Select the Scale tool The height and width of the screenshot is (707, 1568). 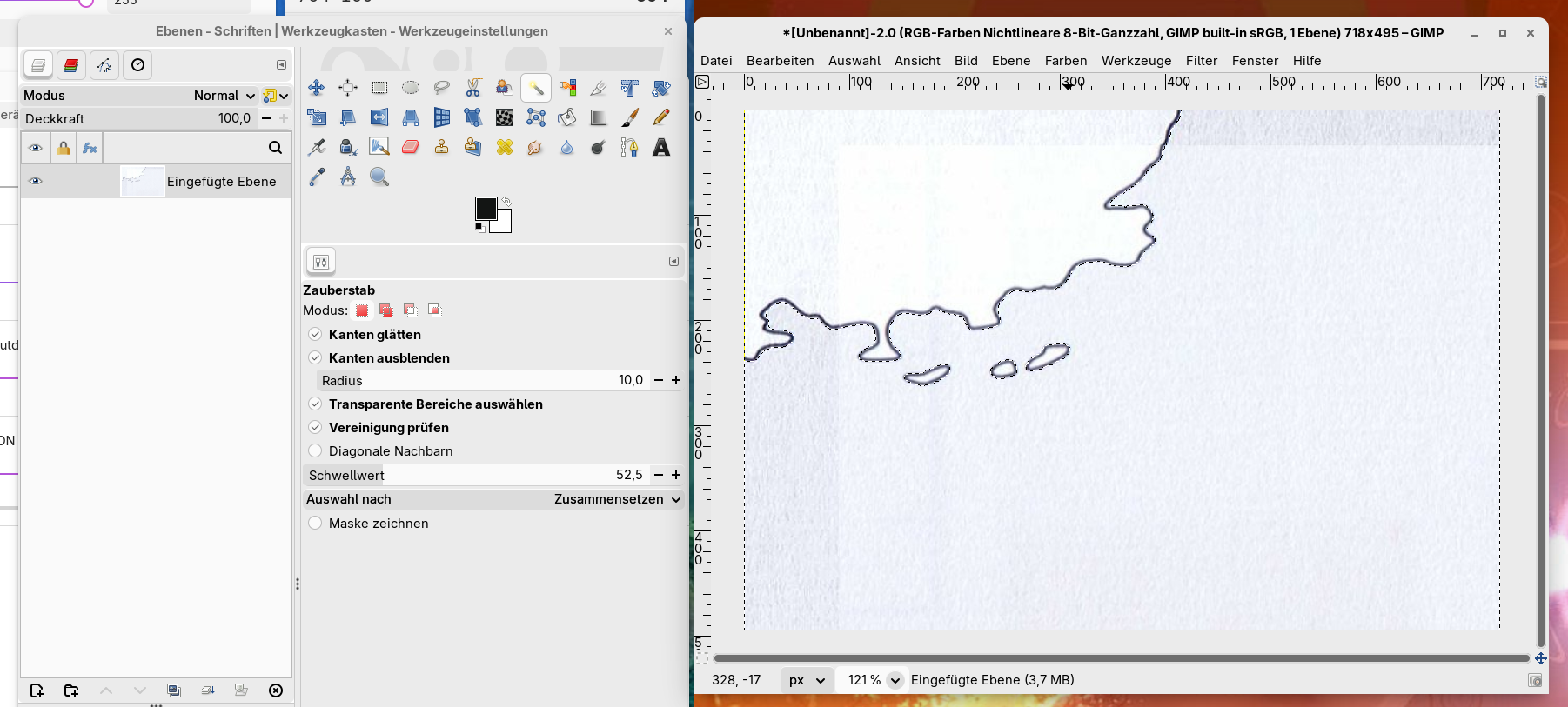pyautogui.click(x=317, y=117)
